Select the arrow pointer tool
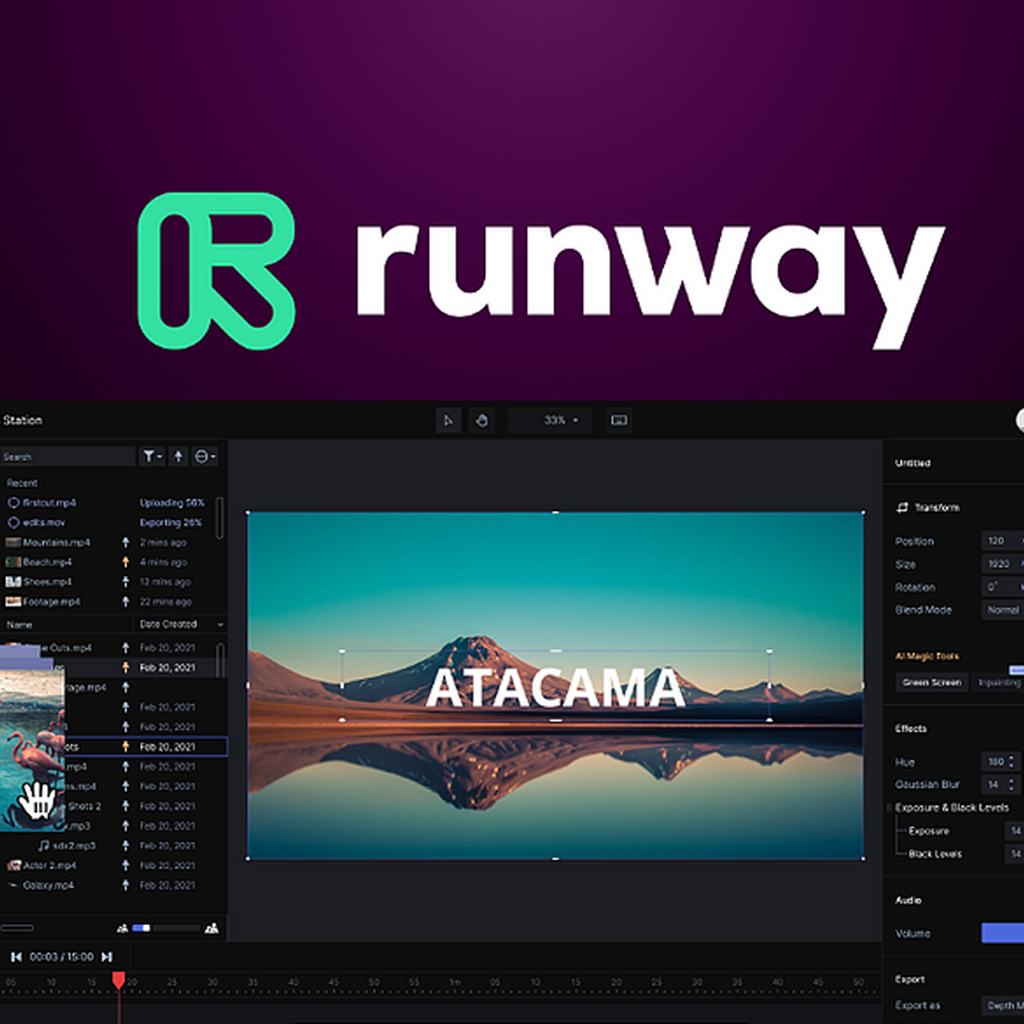This screenshot has height=1024, width=1024. coord(448,420)
